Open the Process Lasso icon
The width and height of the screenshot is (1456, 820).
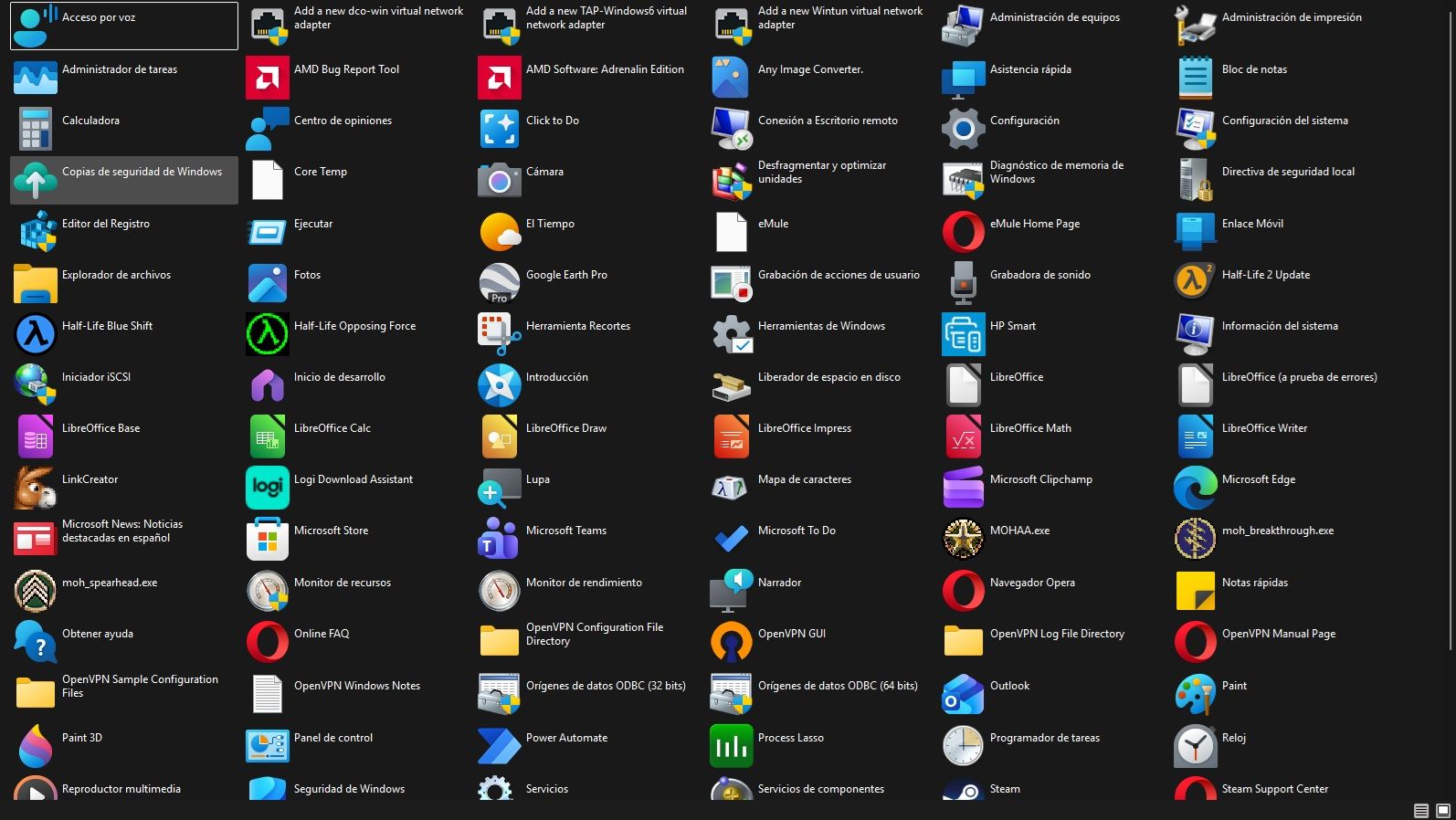tap(732, 746)
